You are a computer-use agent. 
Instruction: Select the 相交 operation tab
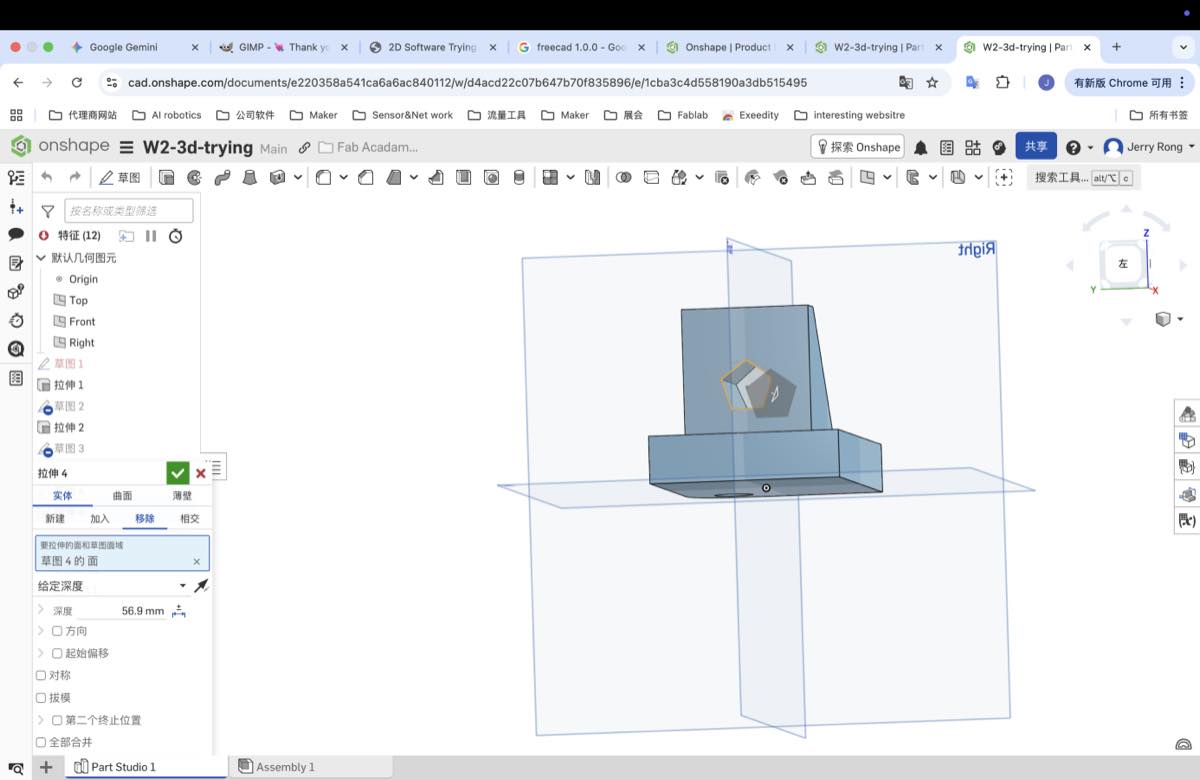click(190, 518)
